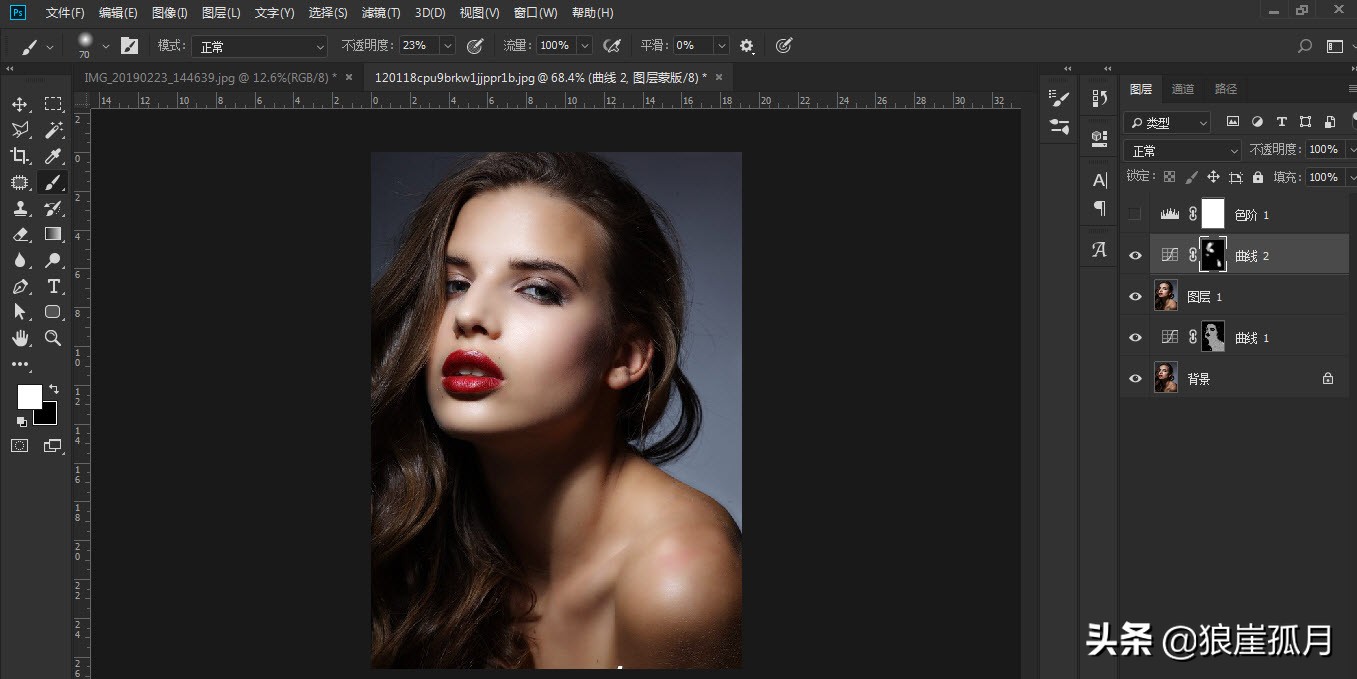Select the Magic Wand tool
This screenshot has width=1357, height=679.
[53, 130]
